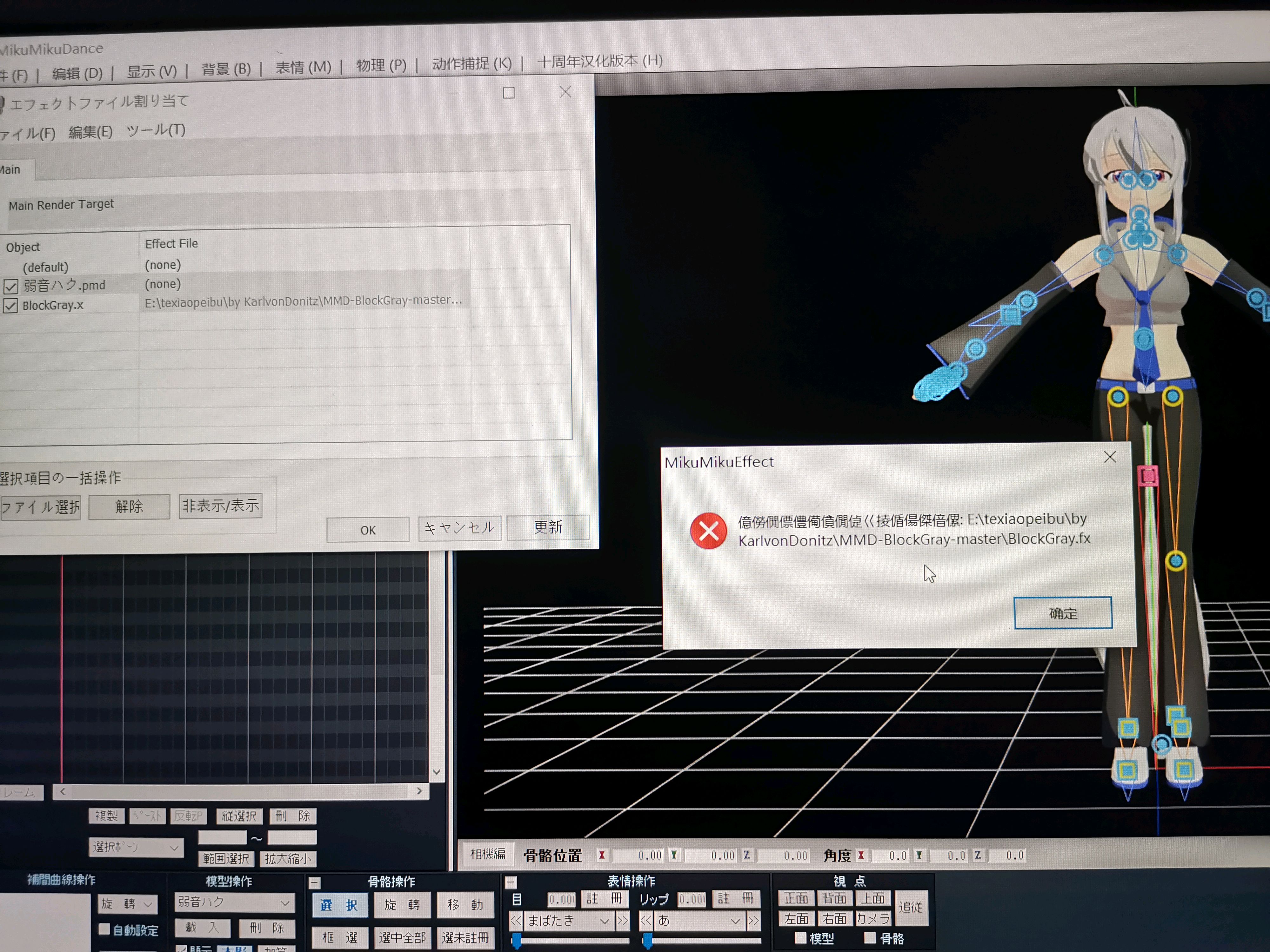This screenshot has height=952, width=1270.
Task: Open the 物理 (P) menu
Action: pos(381,65)
